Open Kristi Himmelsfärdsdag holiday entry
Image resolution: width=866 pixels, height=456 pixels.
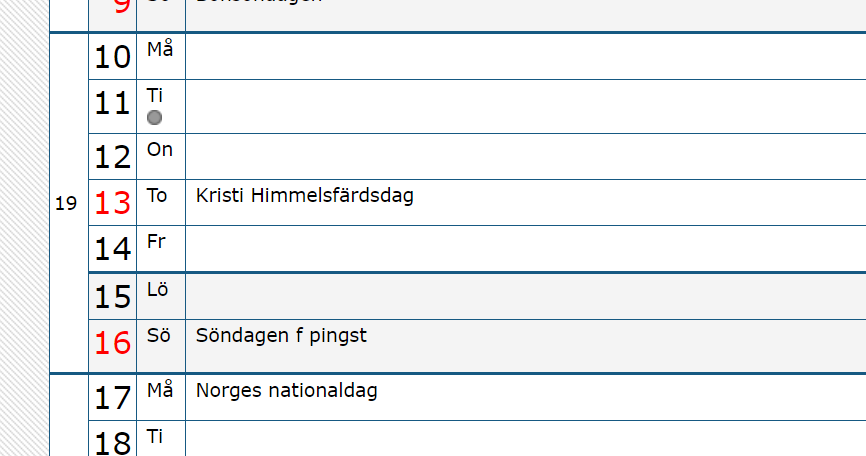point(305,195)
